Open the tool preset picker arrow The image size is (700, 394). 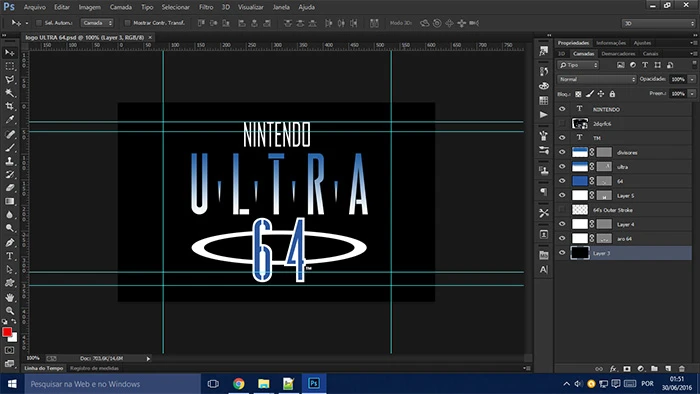(27, 23)
